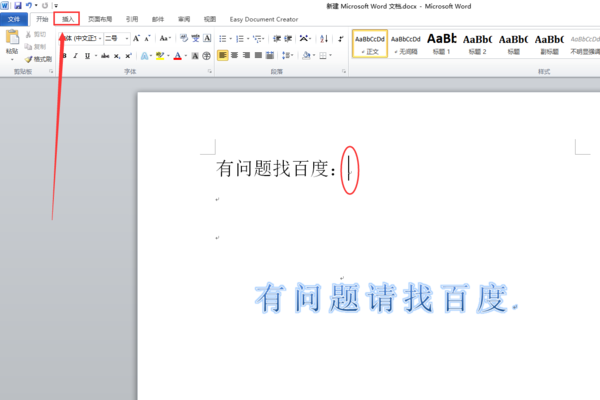600x400 pixels.
Task: Toggle underline formatting
Action: click(x=87, y=56)
